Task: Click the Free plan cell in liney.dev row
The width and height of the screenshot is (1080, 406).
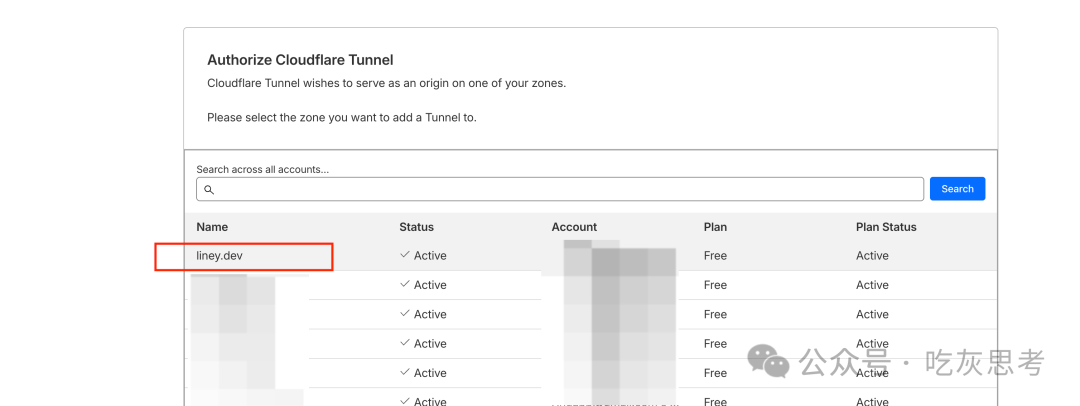Action: [715, 256]
